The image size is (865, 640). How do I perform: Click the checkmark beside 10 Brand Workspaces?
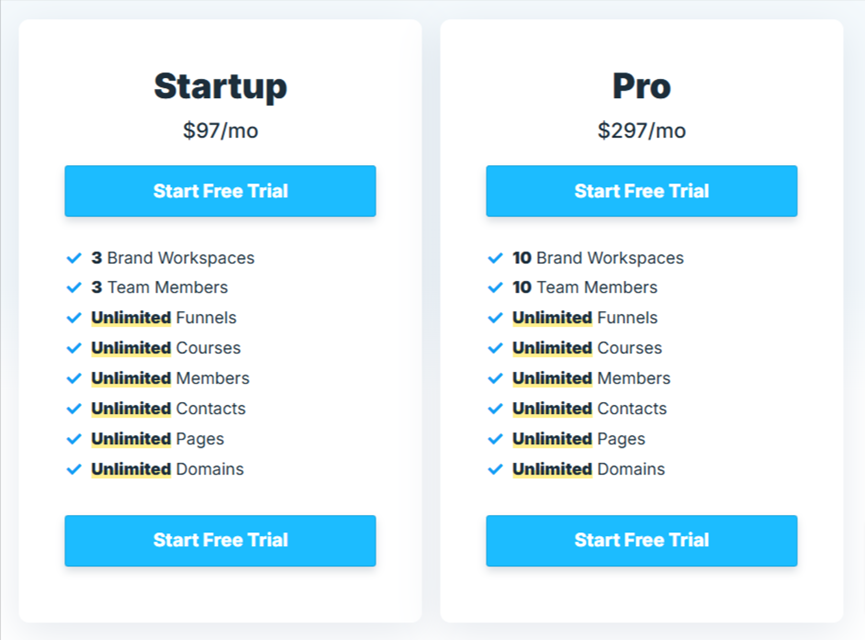coord(495,258)
